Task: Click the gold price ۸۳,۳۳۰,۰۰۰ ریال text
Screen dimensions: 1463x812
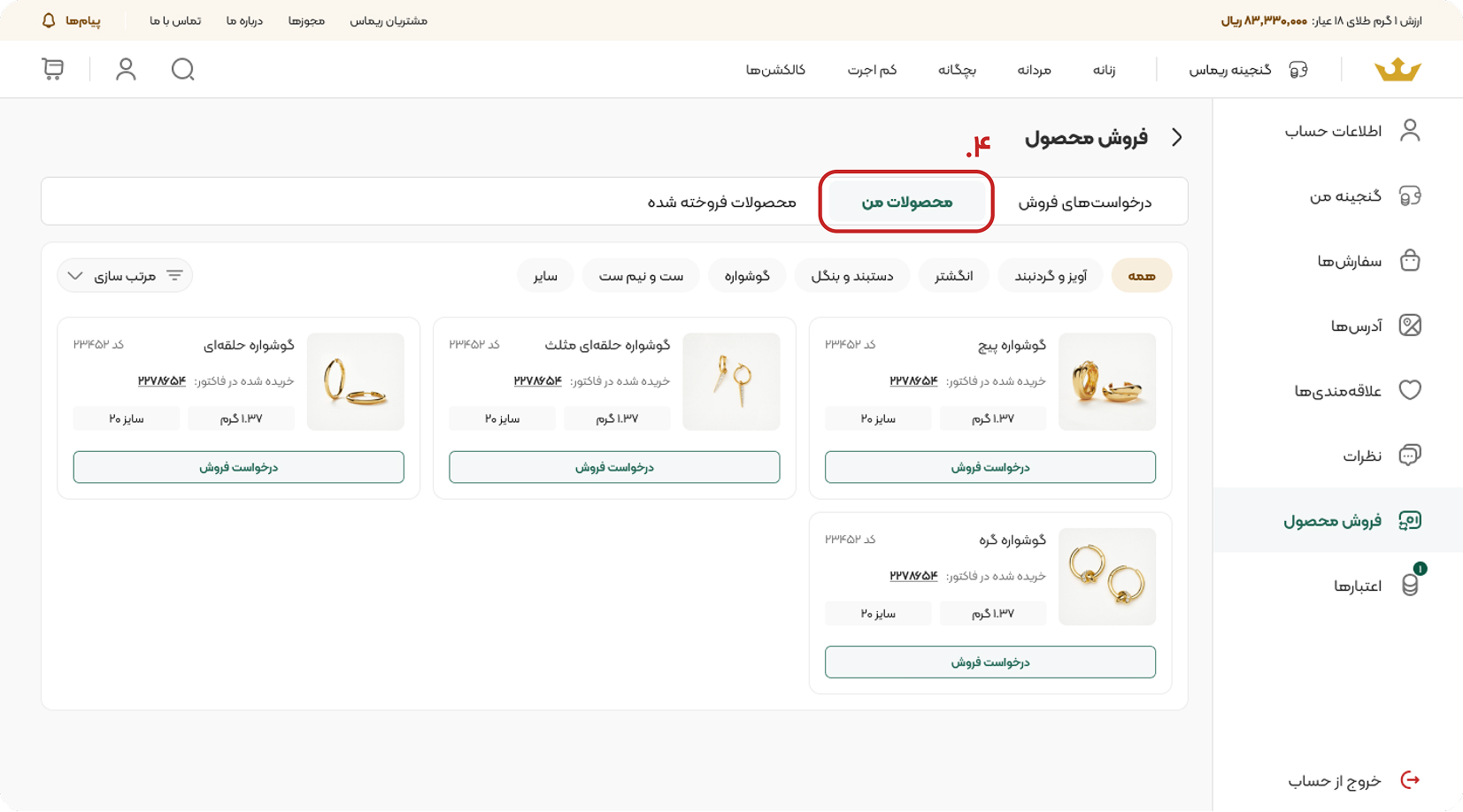Action: click(1264, 20)
